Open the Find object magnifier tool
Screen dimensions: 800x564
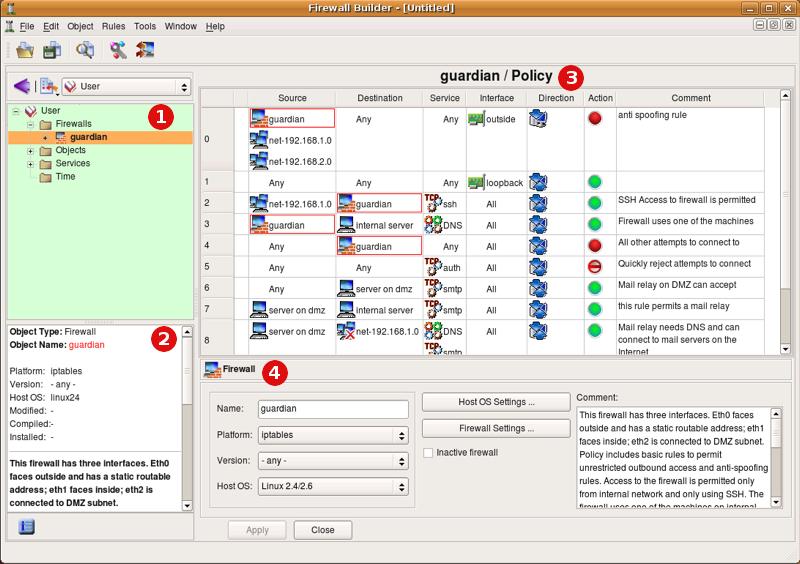point(85,50)
